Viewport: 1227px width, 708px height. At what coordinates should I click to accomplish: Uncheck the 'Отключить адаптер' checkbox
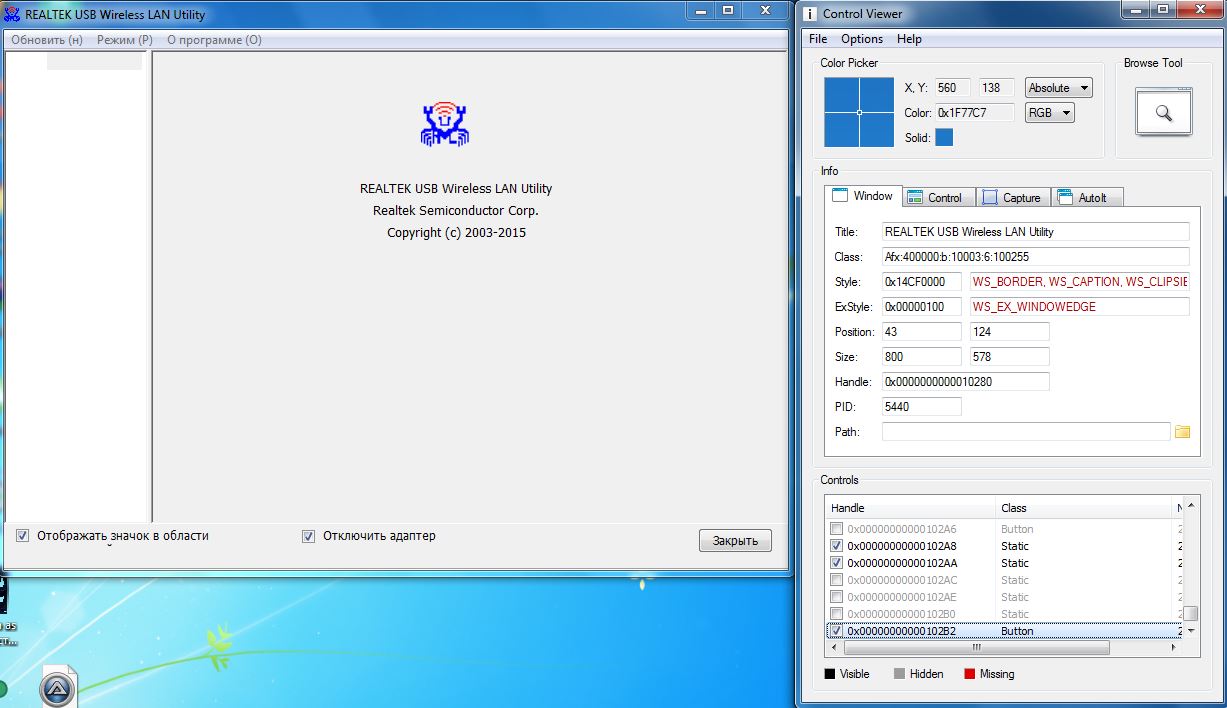[308, 536]
